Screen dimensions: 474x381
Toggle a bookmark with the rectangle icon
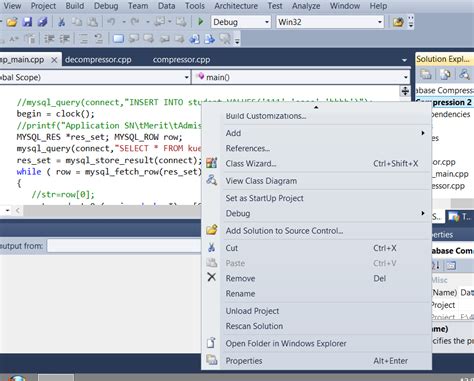click(118, 39)
